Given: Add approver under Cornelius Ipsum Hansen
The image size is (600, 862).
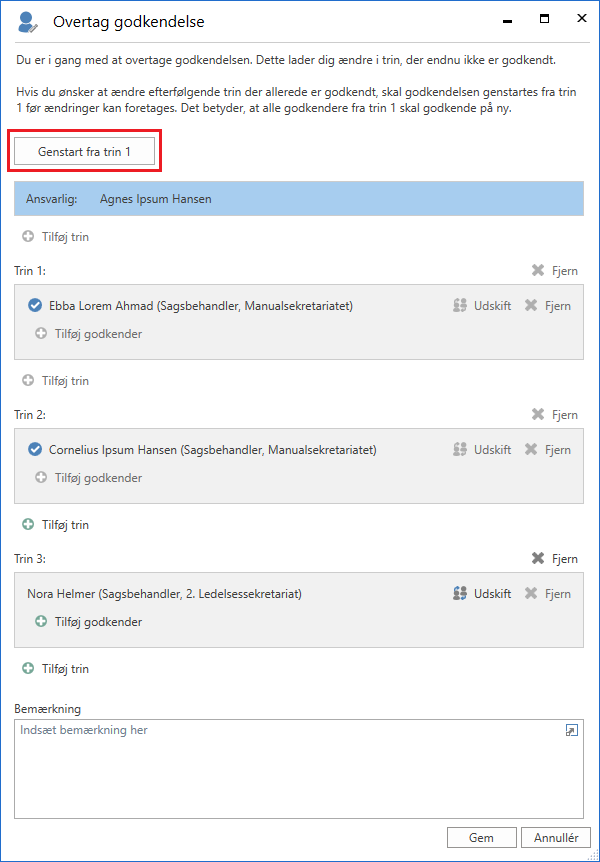Looking at the screenshot, I should pos(41,478).
